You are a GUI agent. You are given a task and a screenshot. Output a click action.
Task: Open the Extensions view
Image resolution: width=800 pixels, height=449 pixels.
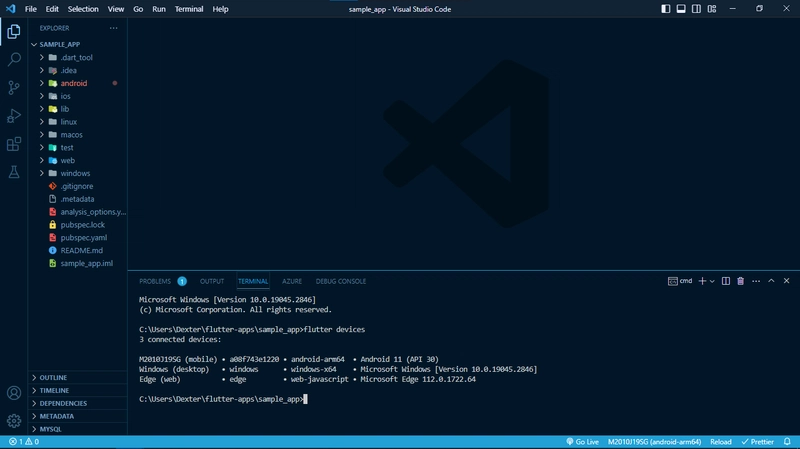pyautogui.click(x=14, y=144)
